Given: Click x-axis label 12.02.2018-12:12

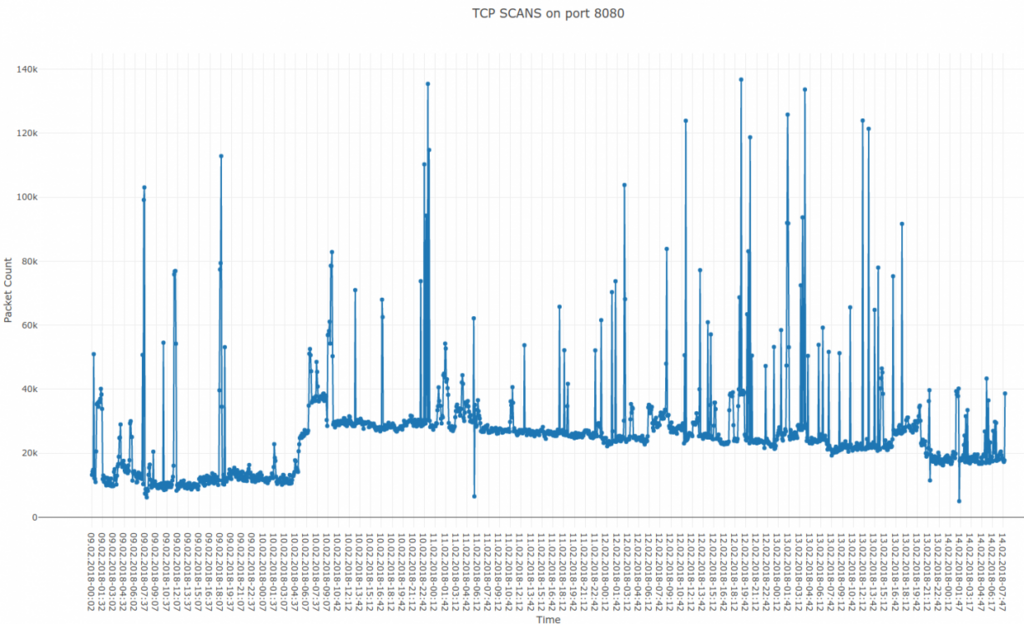Looking at the screenshot, I should pyautogui.click(x=692, y=572).
